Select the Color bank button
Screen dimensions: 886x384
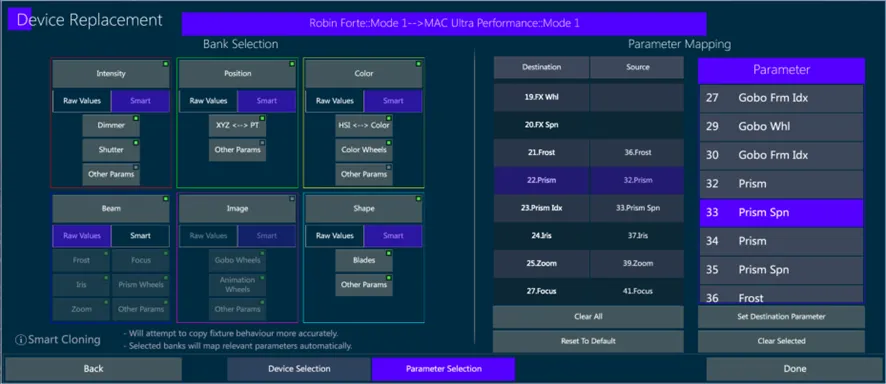coord(364,73)
